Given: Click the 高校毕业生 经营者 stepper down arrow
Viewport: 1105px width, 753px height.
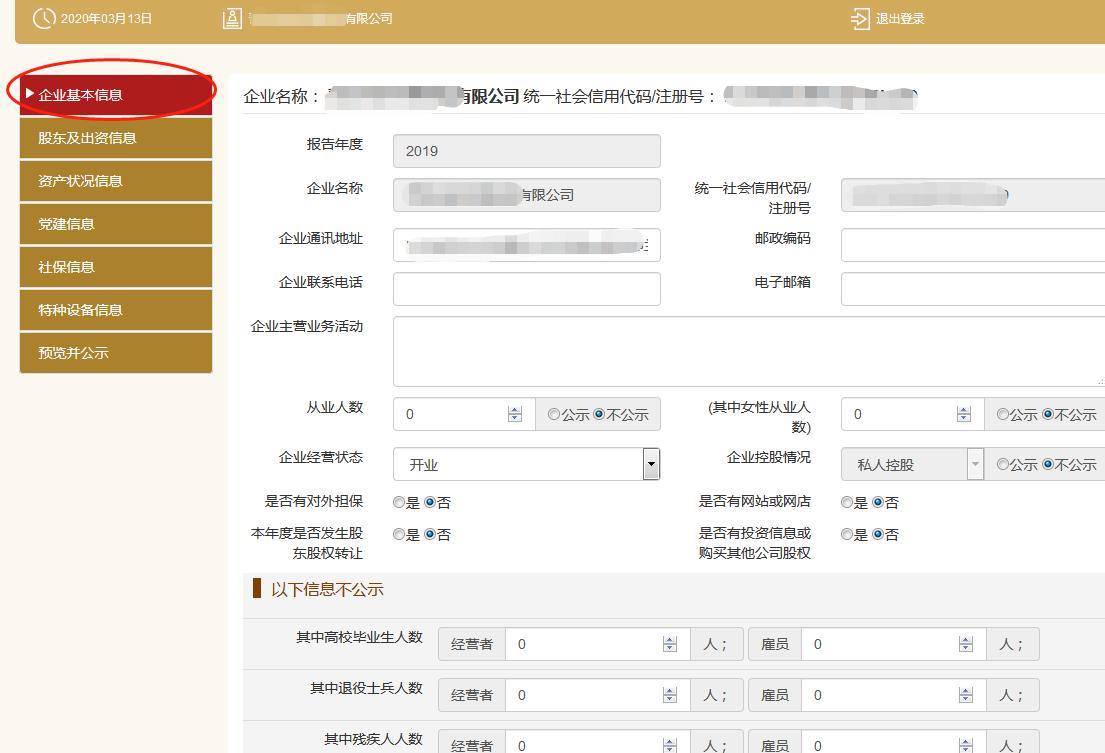Looking at the screenshot, I should pos(669,648).
